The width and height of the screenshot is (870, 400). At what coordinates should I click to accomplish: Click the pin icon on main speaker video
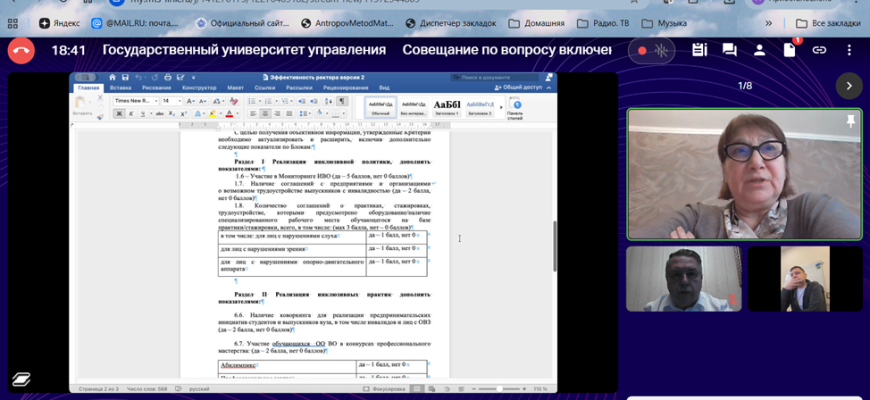[x=851, y=121]
